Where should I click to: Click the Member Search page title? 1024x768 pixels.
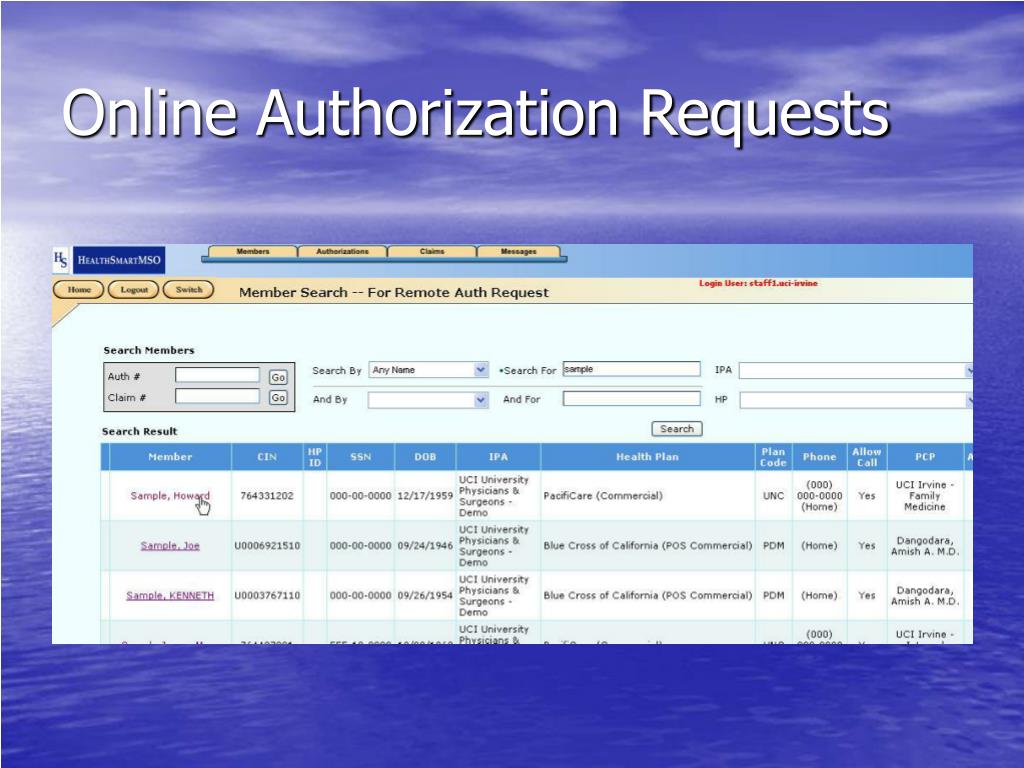point(394,293)
